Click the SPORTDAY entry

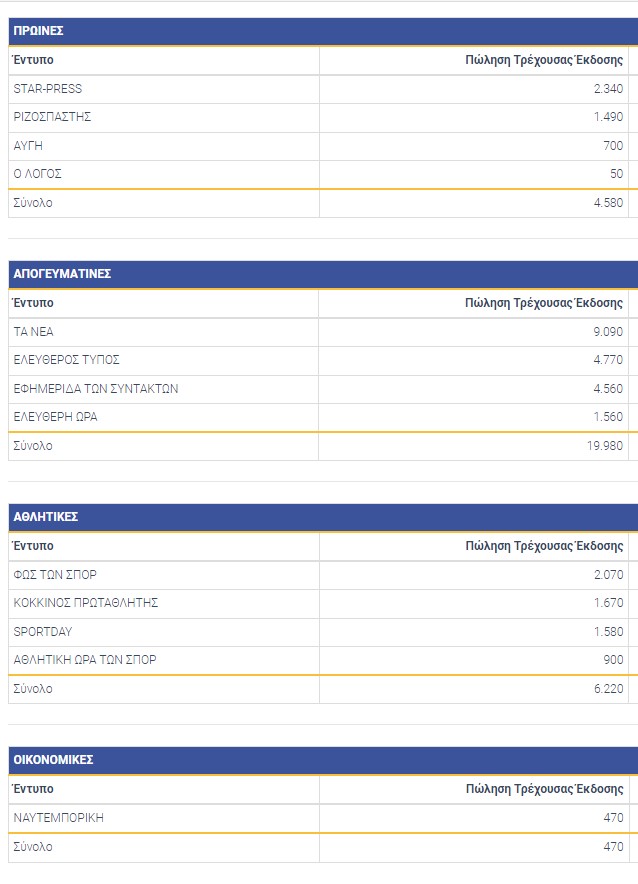click(x=43, y=632)
